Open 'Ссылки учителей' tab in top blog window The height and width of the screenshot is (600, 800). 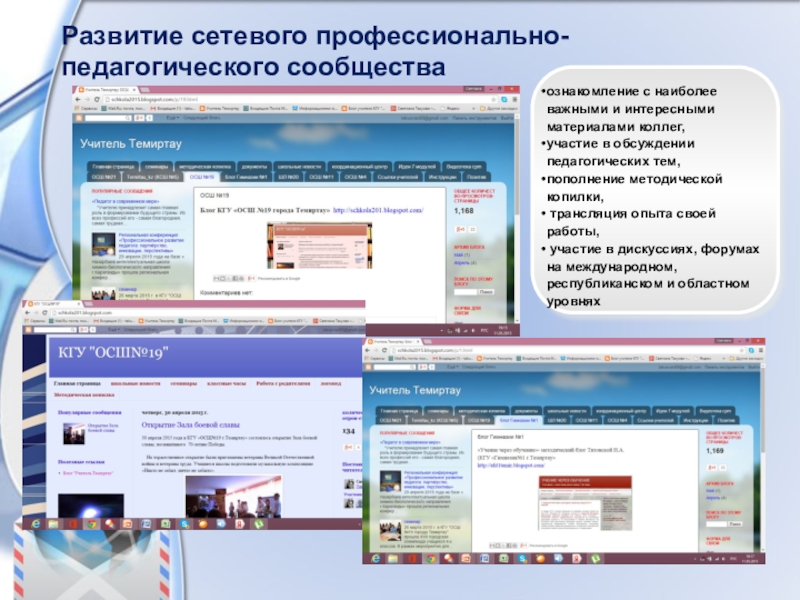click(397, 177)
